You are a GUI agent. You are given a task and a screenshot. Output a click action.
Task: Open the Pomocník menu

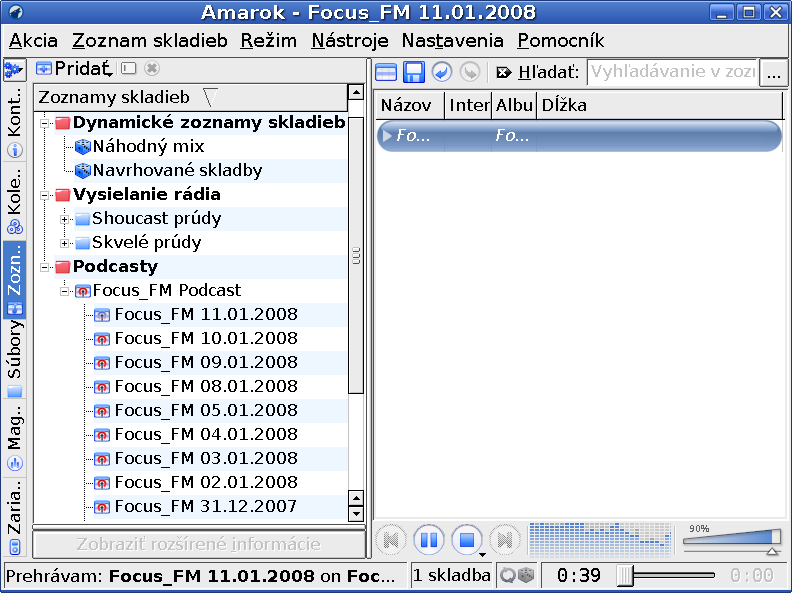561,40
